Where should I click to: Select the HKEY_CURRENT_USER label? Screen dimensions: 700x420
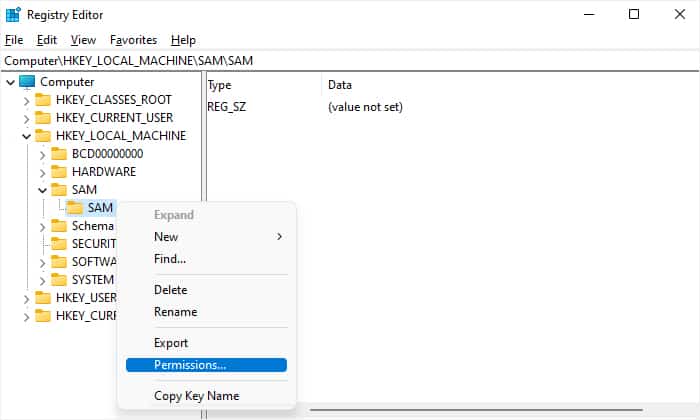point(114,118)
